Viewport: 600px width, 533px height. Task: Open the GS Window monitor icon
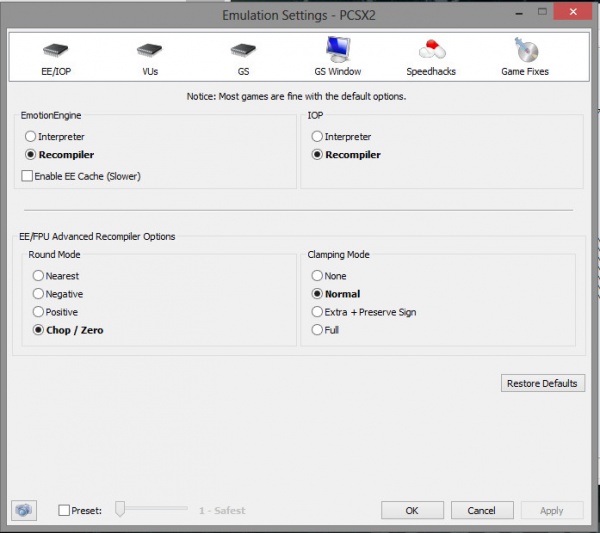coord(338,49)
